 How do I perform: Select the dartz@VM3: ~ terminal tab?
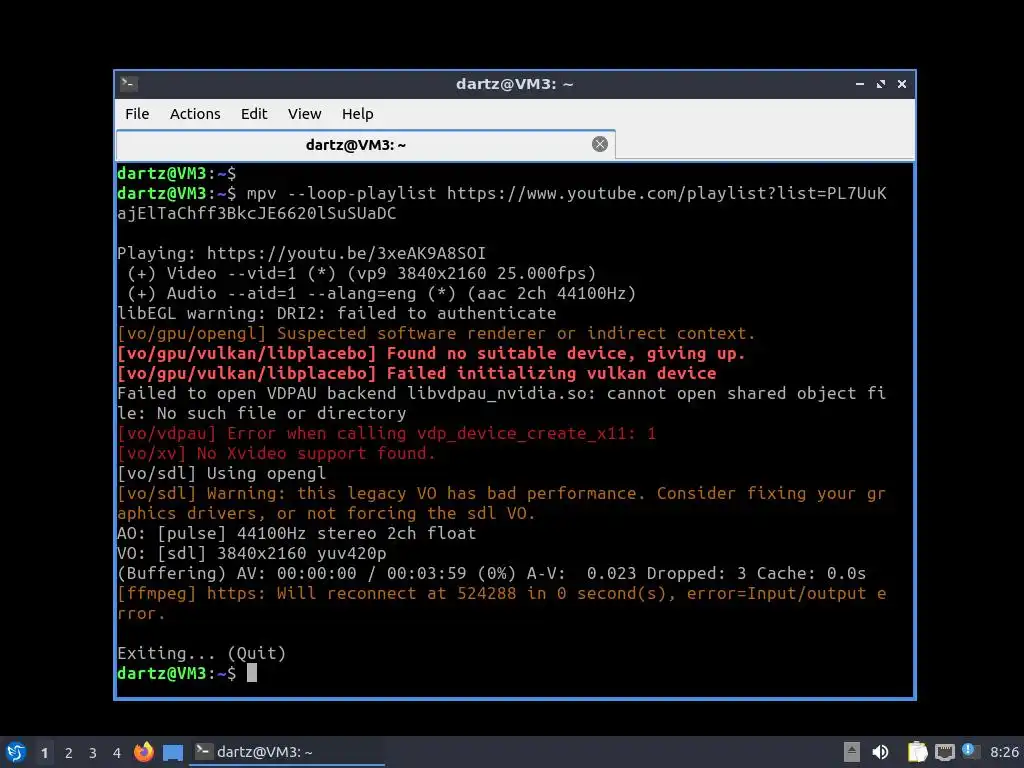click(x=365, y=144)
